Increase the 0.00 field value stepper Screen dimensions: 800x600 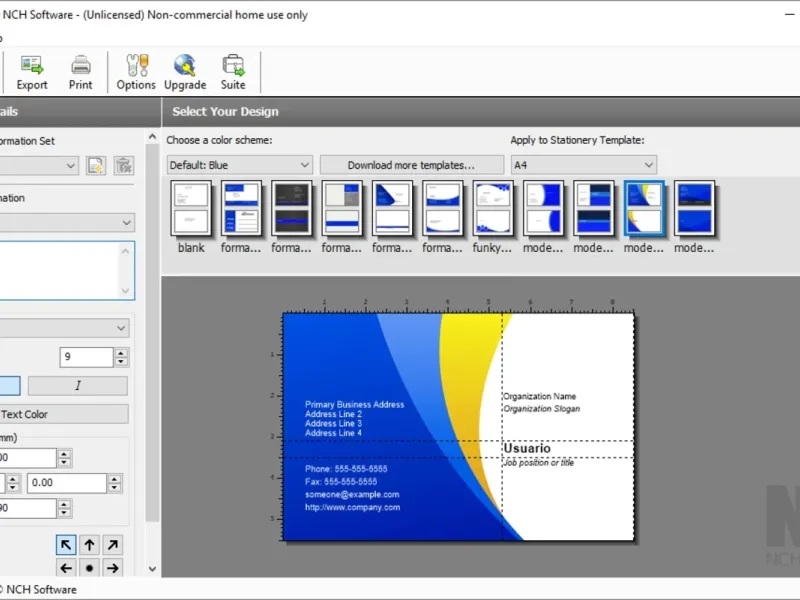(x=115, y=478)
